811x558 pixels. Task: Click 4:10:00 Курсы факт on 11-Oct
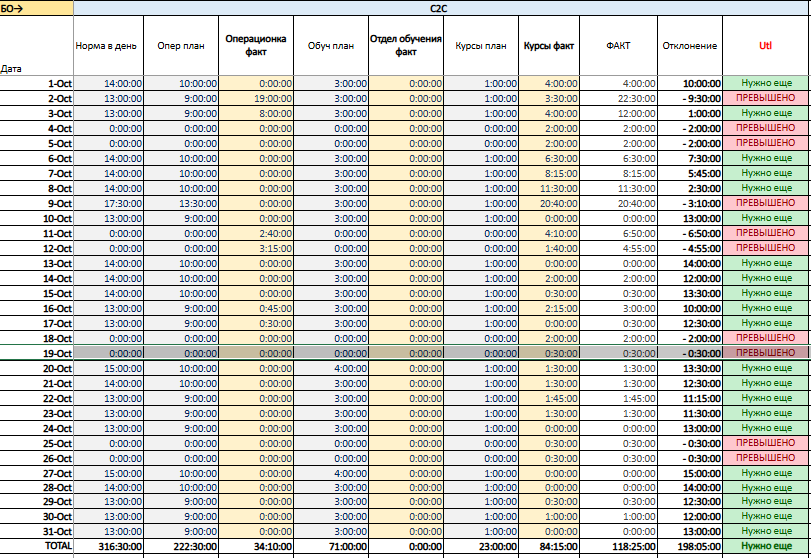[549, 233]
